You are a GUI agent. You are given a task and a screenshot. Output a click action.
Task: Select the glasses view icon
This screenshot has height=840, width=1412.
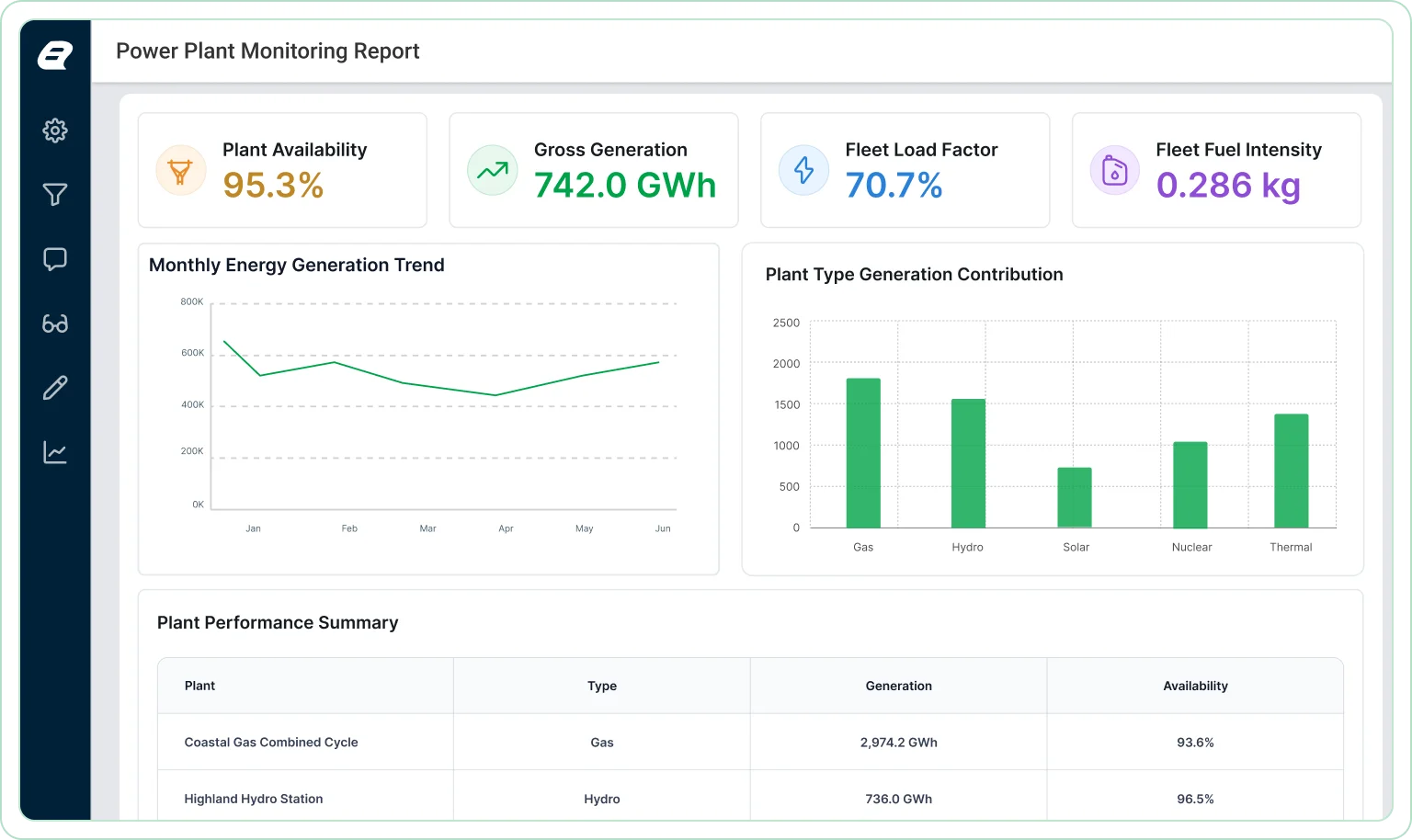pyautogui.click(x=55, y=324)
